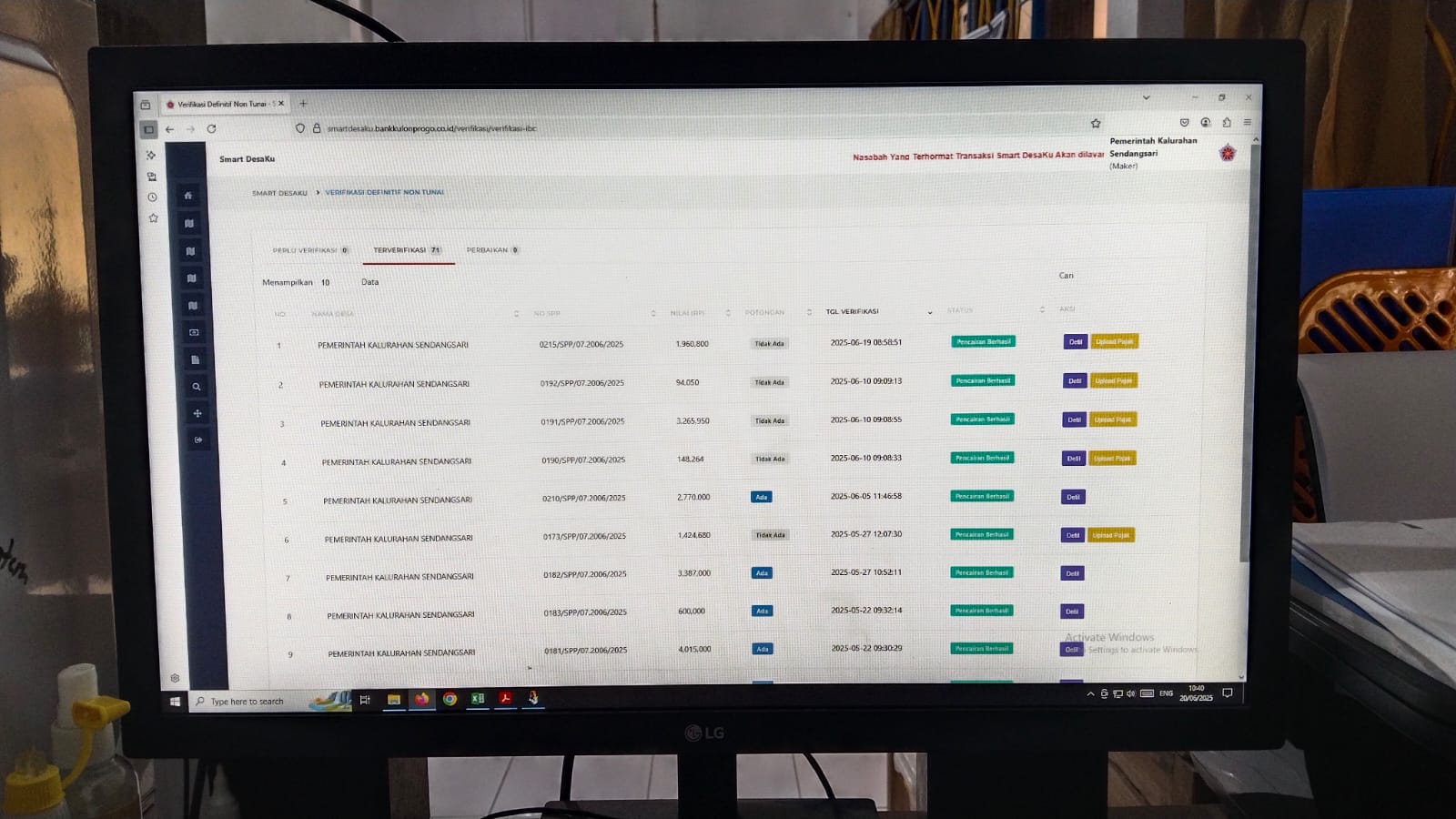The image size is (1456, 819).
Task: Click the cash/payment icon in dark sidebar
Action: [194, 333]
